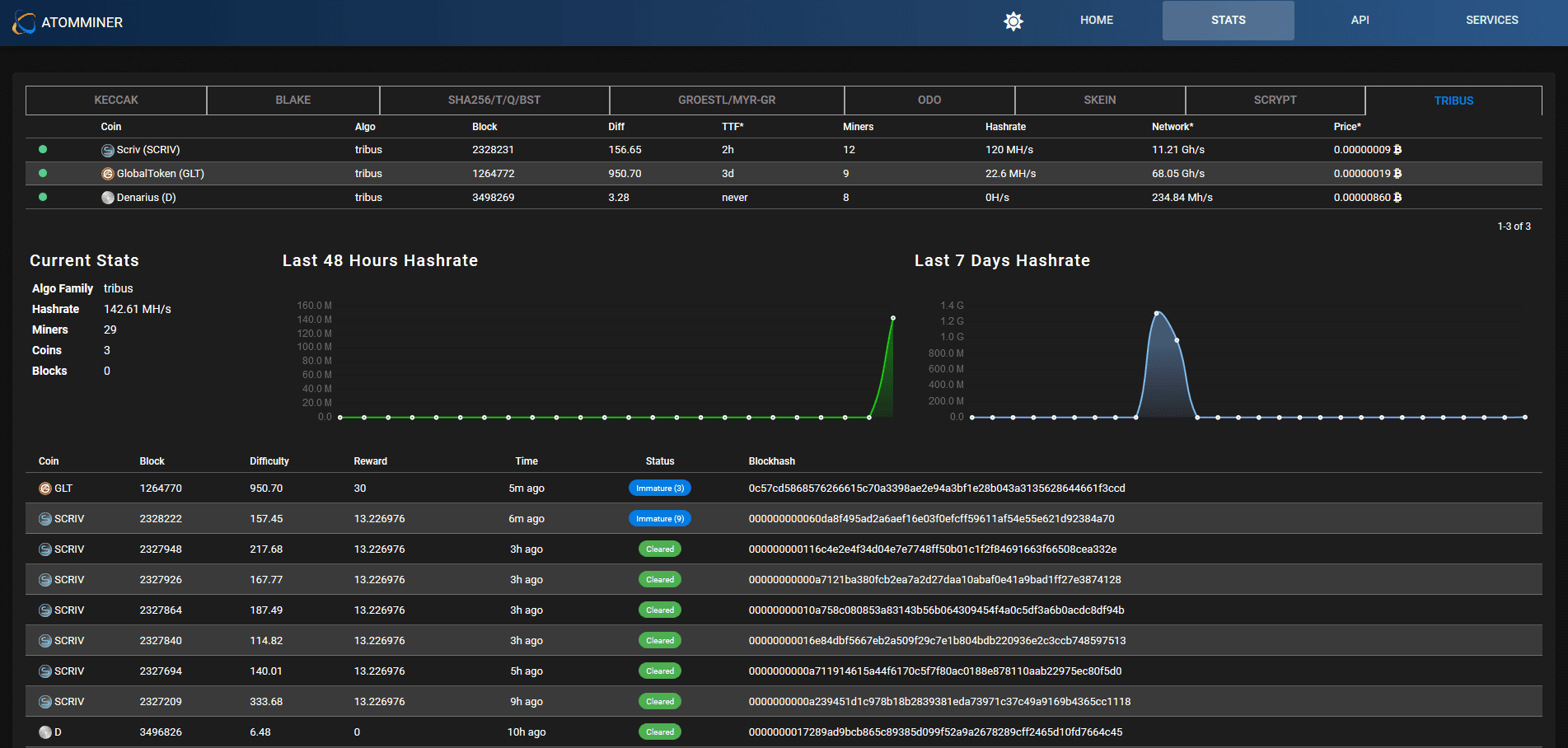Click the Hashrate column header in coin table
1568x748 pixels.
(x=1005, y=127)
